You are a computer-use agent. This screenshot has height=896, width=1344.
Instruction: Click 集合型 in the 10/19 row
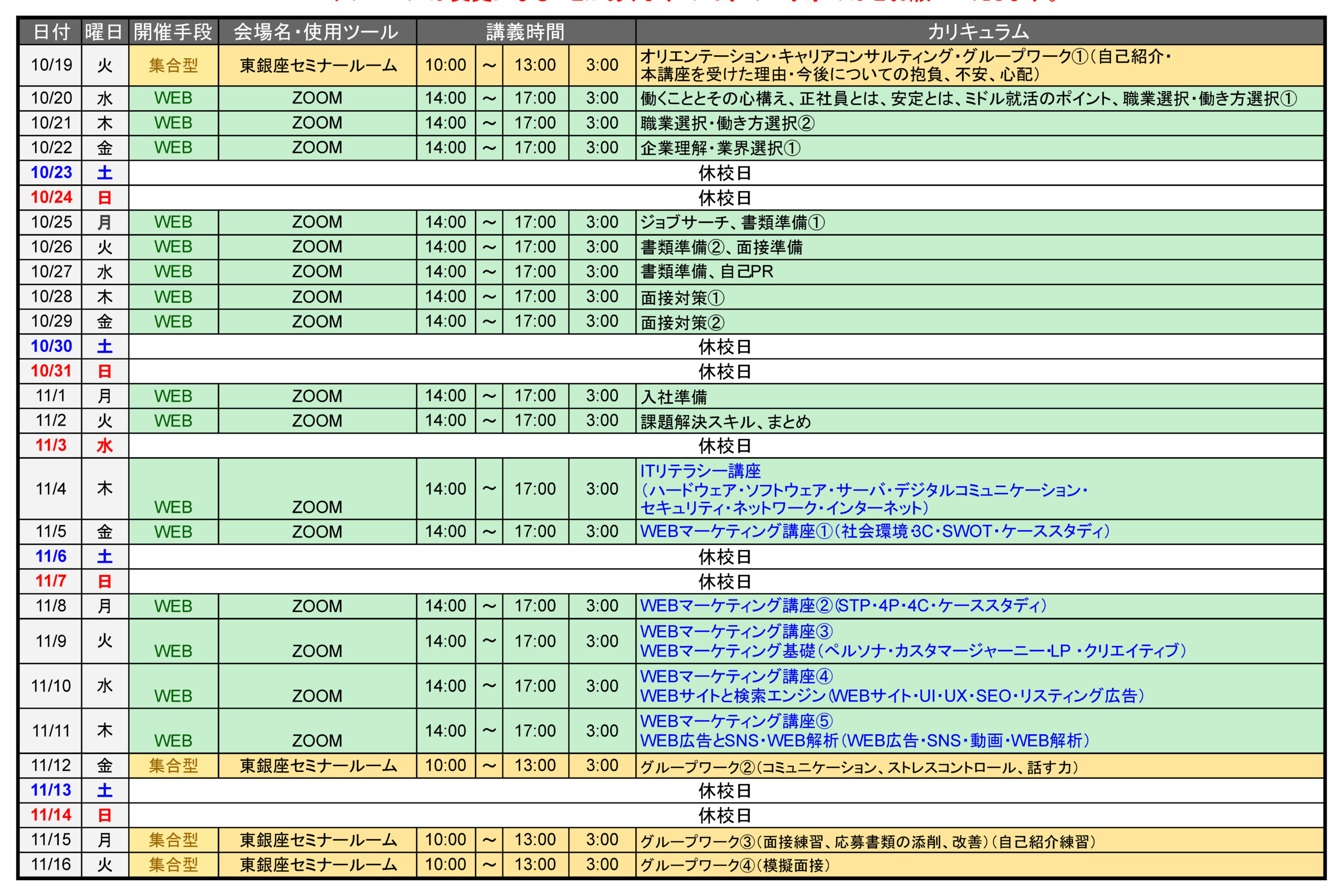173,65
